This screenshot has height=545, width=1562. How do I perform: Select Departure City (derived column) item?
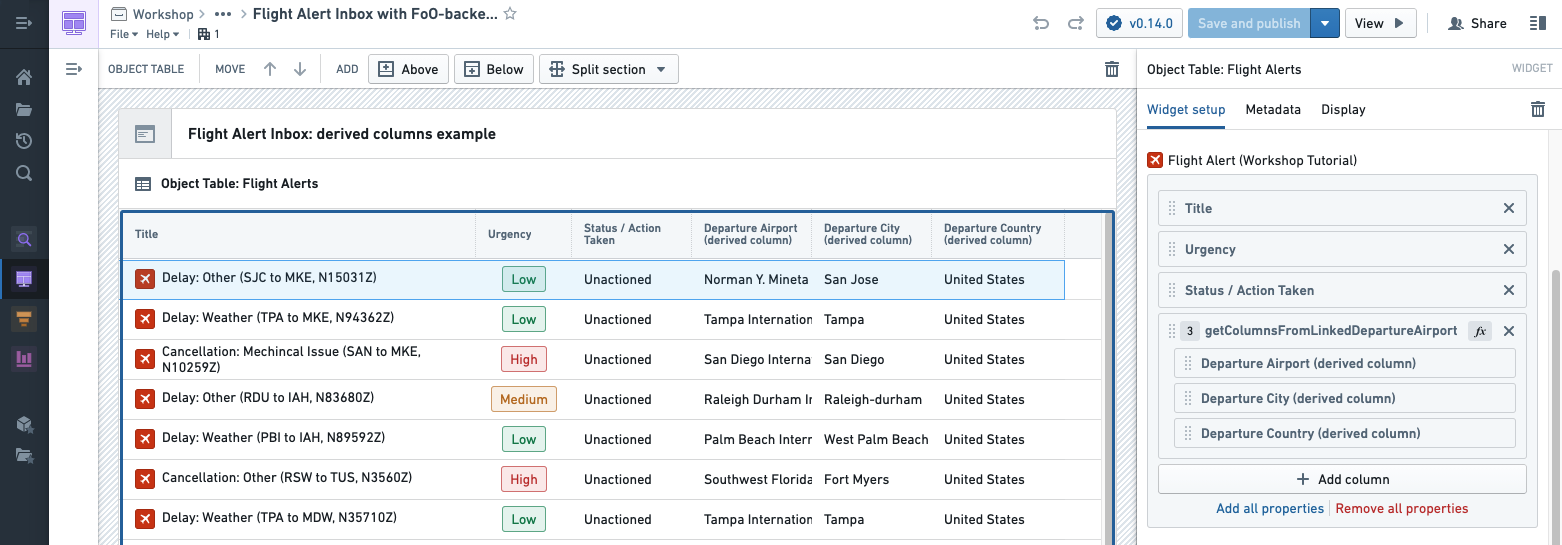pos(1345,398)
